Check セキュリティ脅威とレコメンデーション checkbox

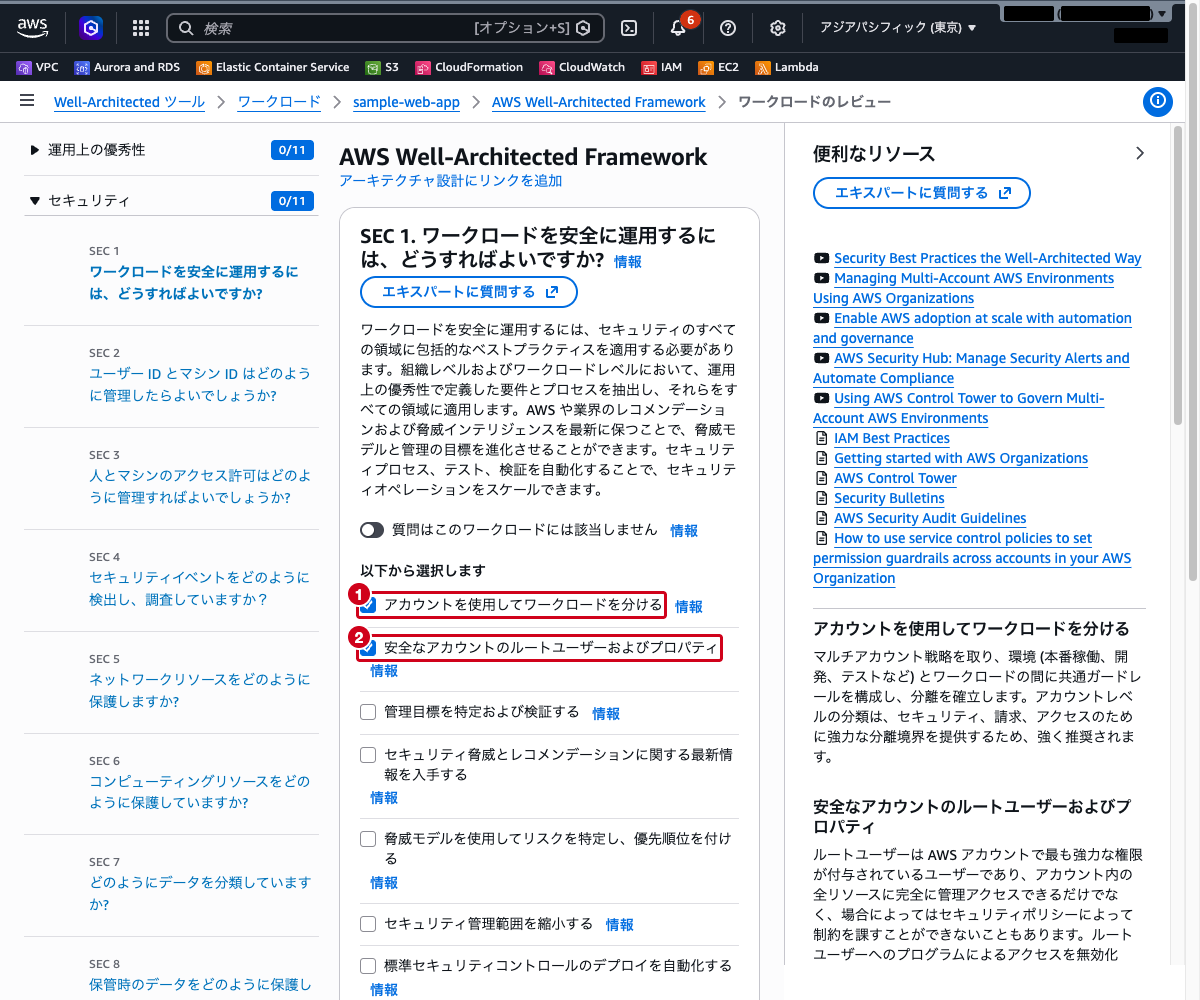[368, 755]
